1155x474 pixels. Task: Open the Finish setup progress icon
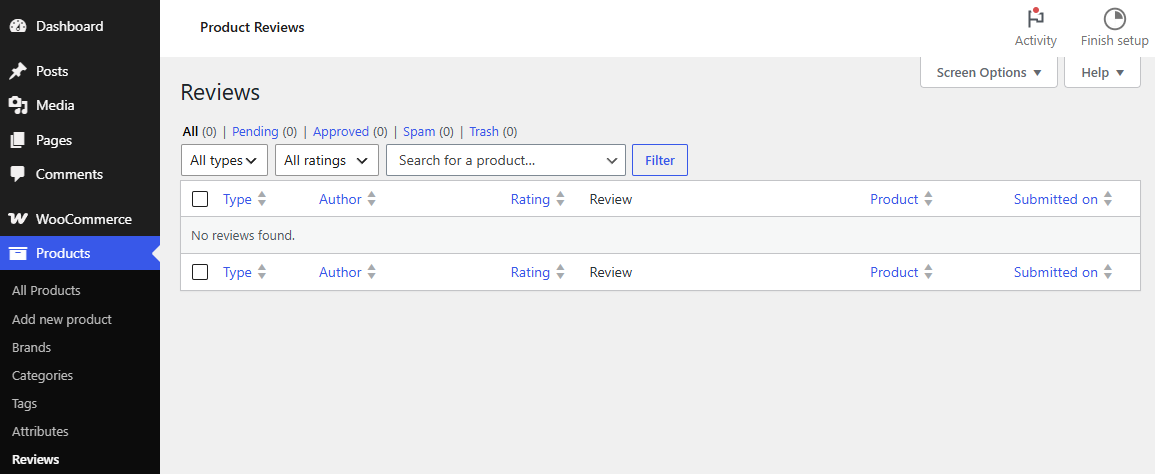[x=1114, y=18]
